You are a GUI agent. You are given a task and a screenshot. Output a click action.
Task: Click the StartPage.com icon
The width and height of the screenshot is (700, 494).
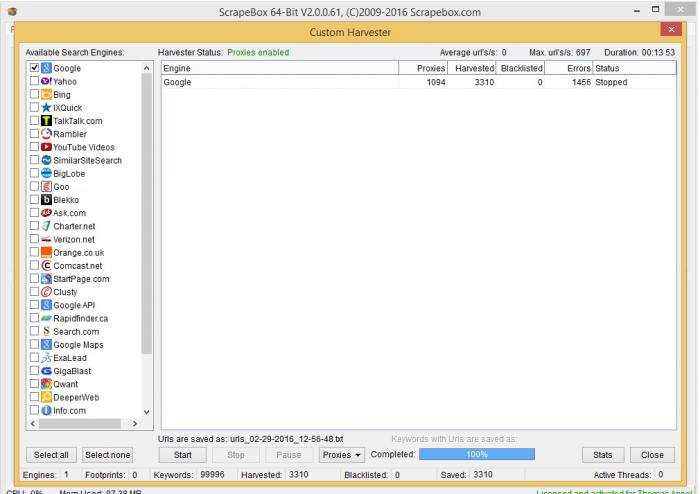[46, 278]
